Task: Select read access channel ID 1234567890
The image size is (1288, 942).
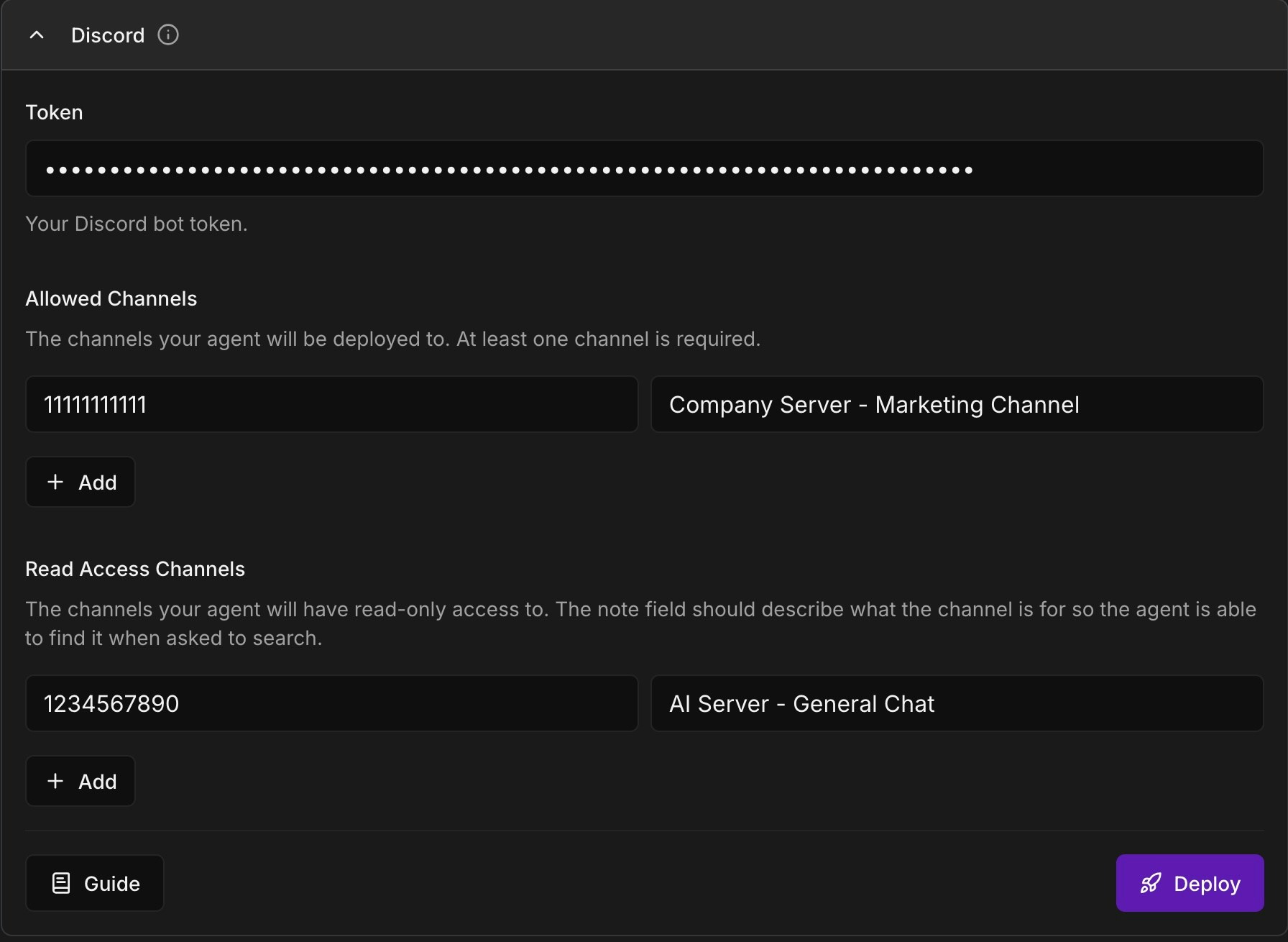Action: [331, 703]
